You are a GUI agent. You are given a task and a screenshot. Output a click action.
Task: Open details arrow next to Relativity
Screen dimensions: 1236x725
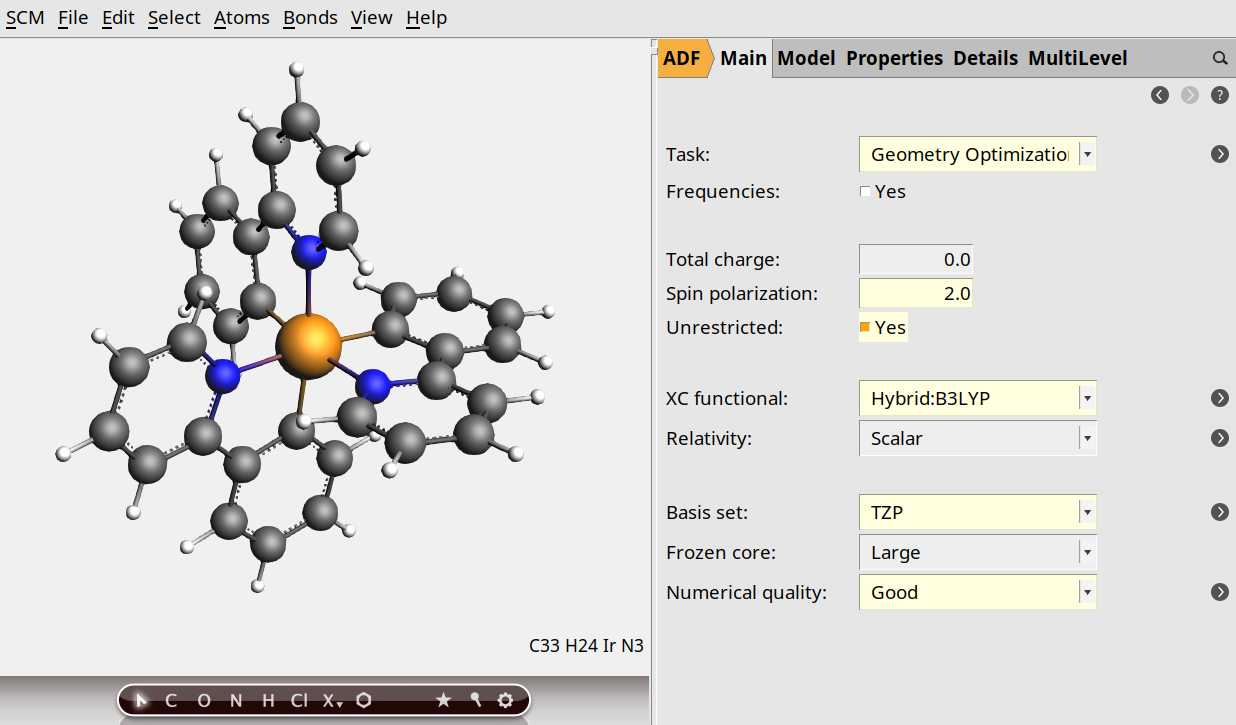tap(1220, 438)
